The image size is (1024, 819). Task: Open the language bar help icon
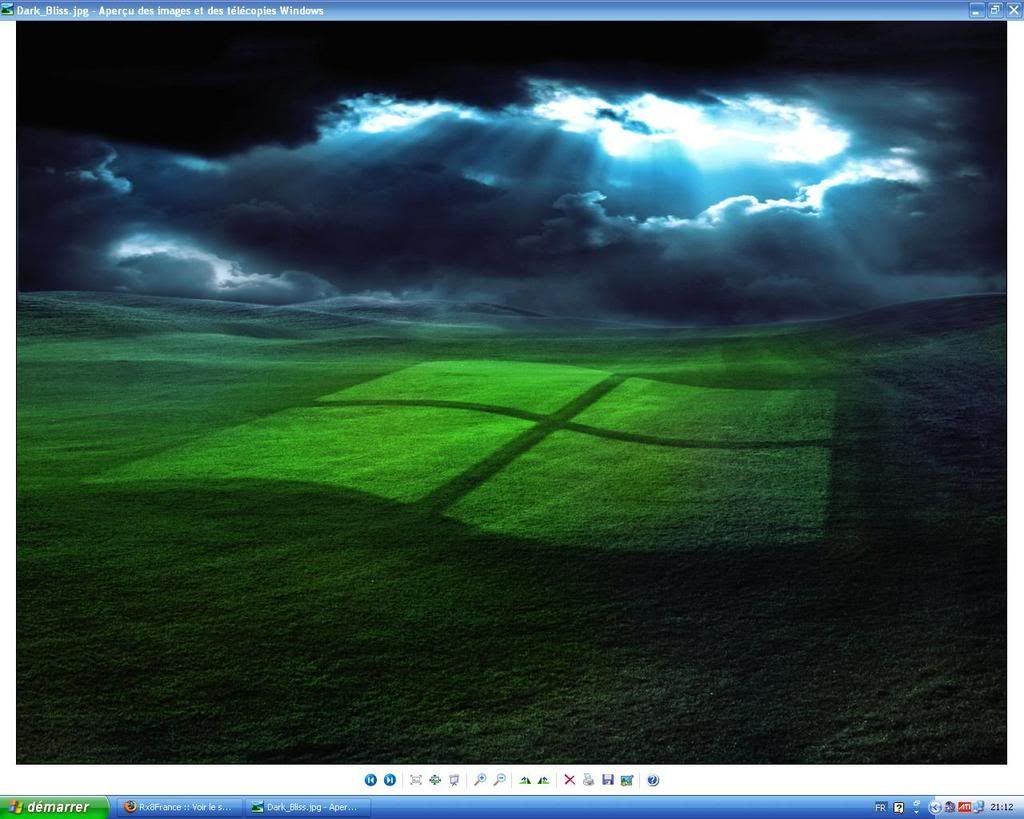click(899, 807)
